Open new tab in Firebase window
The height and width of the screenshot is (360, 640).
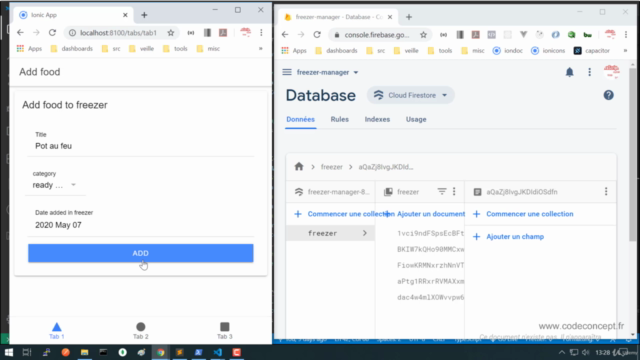tap(409, 17)
